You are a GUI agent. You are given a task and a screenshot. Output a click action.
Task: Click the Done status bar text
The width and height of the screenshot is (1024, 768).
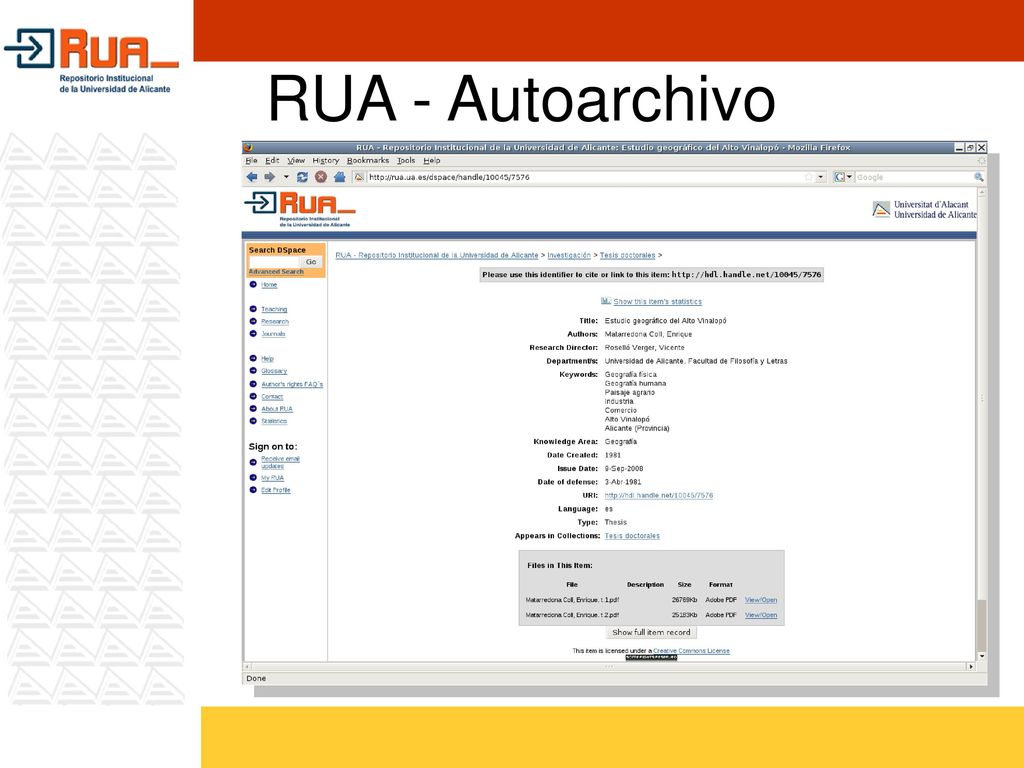(x=256, y=679)
